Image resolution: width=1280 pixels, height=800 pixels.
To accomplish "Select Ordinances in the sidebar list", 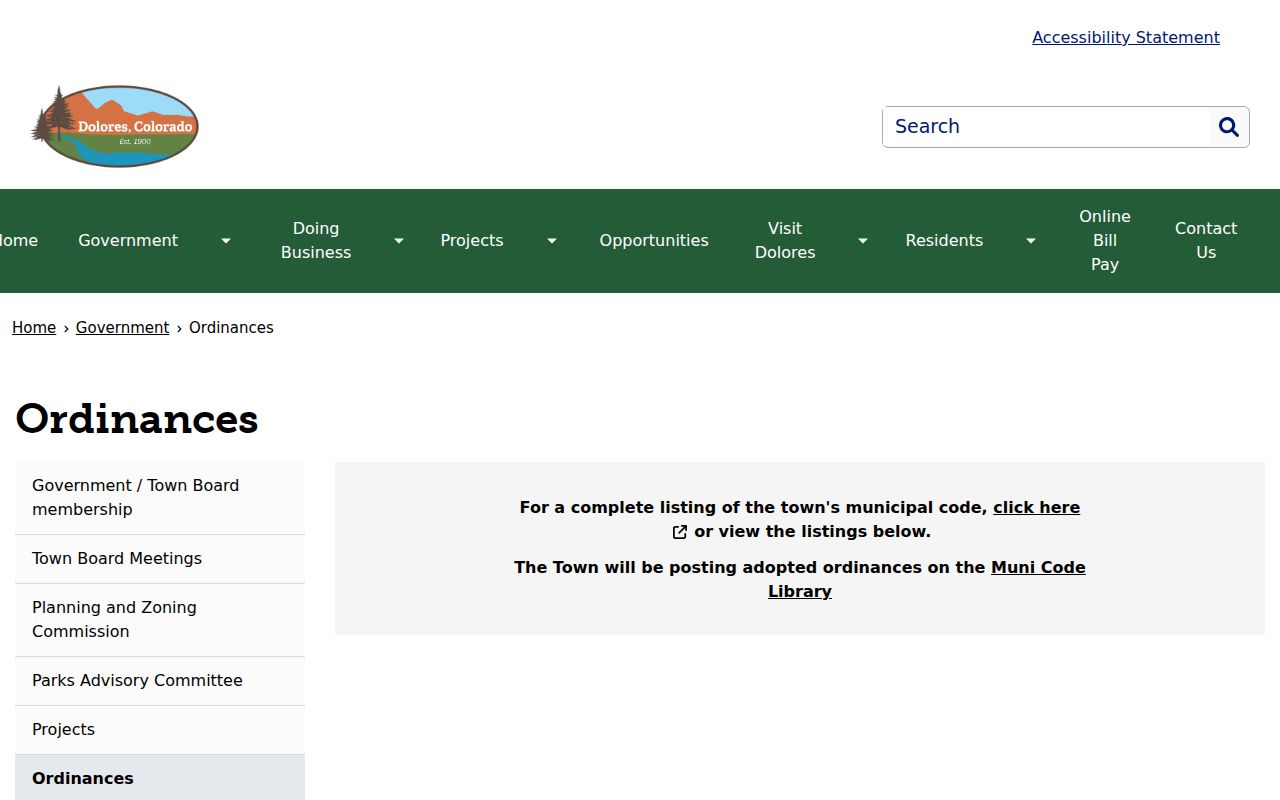I will 160,778.
